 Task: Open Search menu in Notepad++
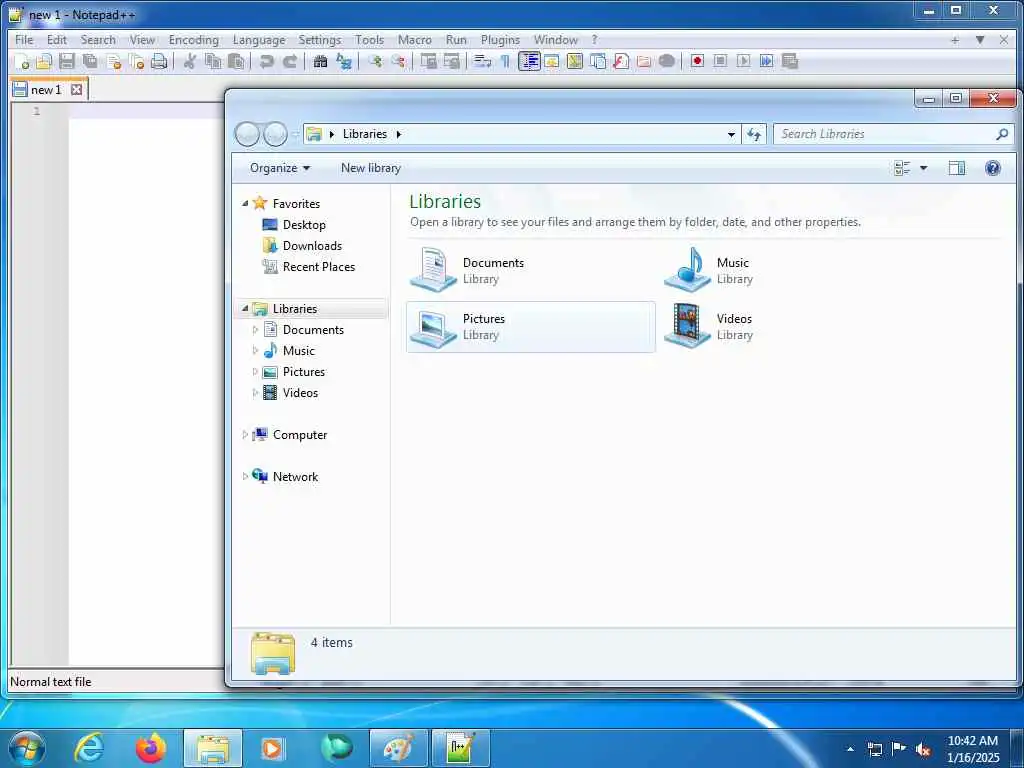98,40
